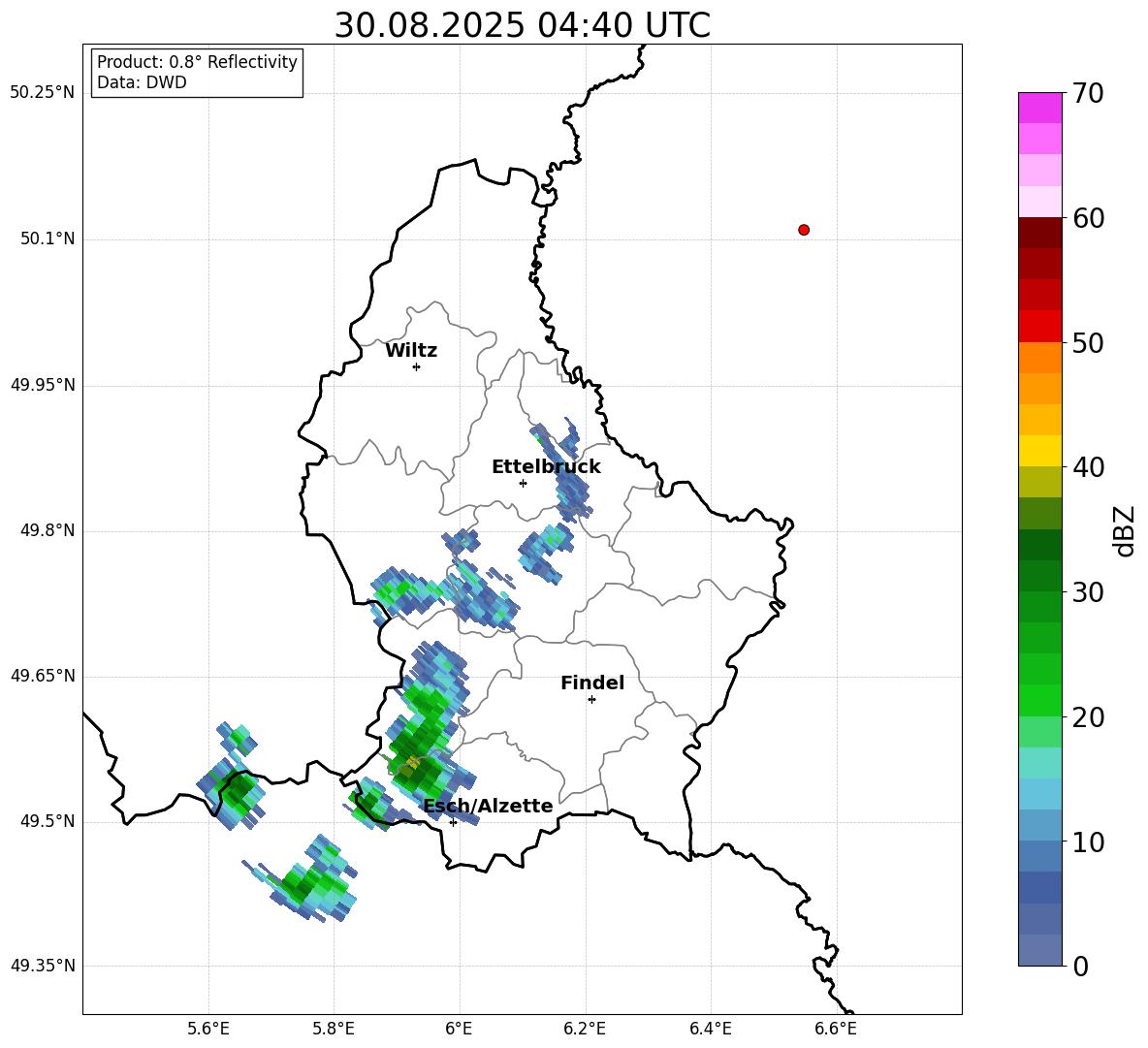
Task: Click the orange colorbar segment below 50
Action: click(1039, 358)
